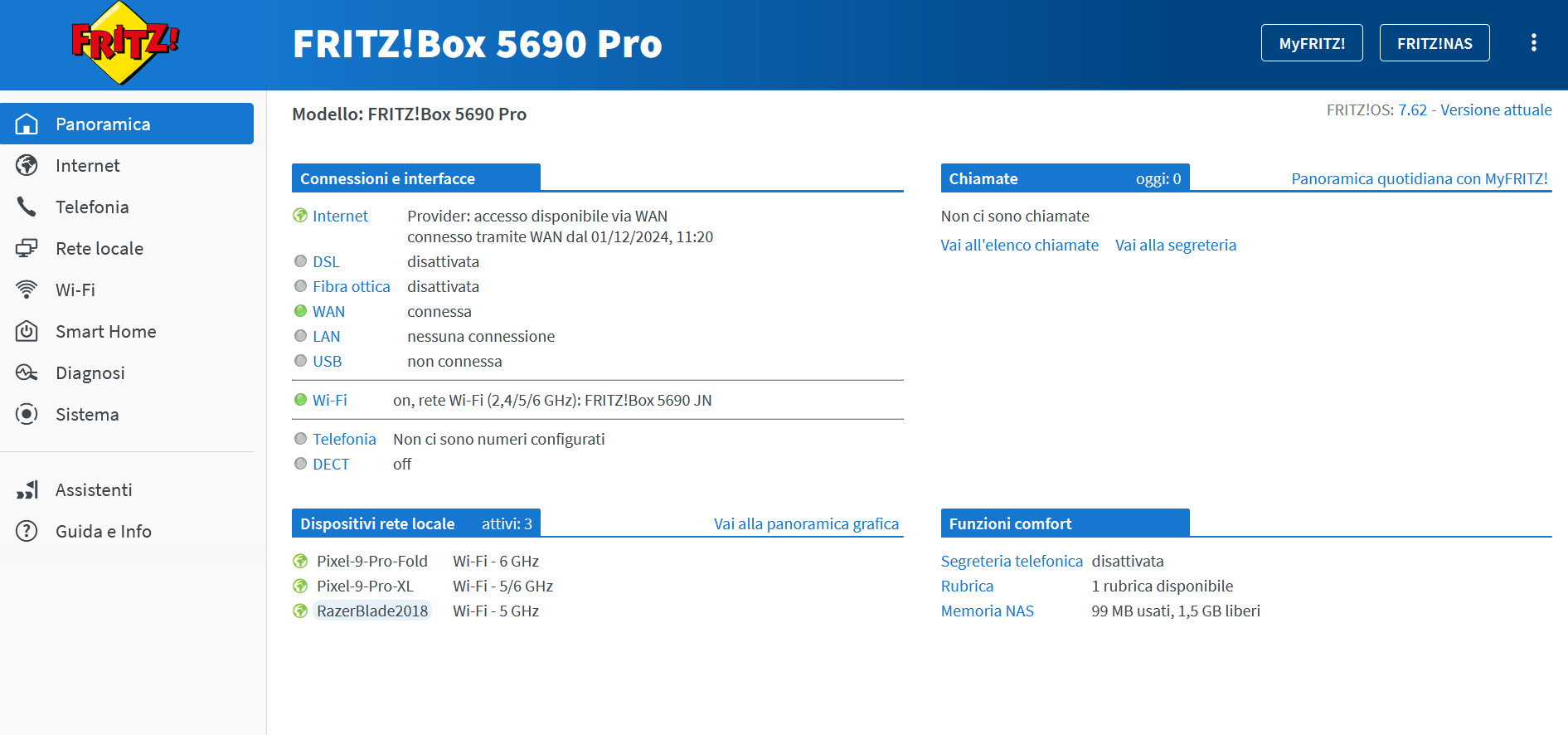Open the Telefonia link in connections list
The height and width of the screenshot is (735, 1568).
[x=344, y=439]
